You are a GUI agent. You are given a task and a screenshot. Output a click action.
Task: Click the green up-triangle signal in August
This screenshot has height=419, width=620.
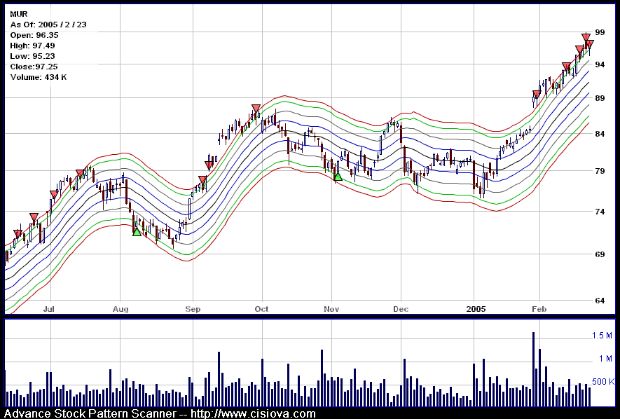pos(136,232)
